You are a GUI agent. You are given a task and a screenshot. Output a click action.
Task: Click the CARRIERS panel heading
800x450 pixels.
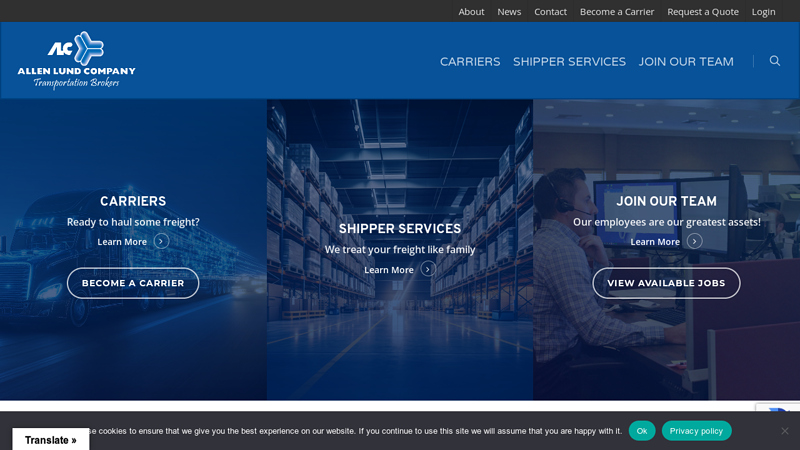pyautogui.click(x=133, y=202)
